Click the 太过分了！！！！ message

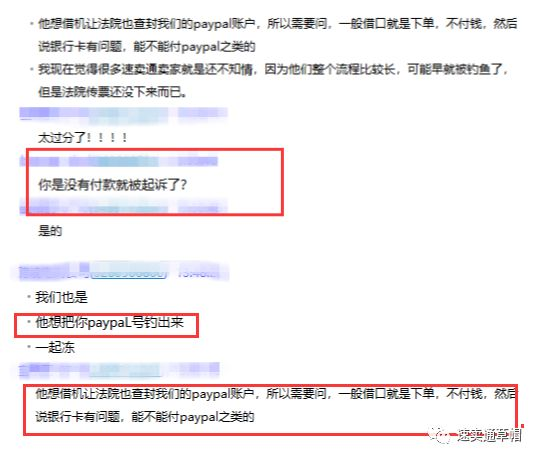click(x=83, y=138)
